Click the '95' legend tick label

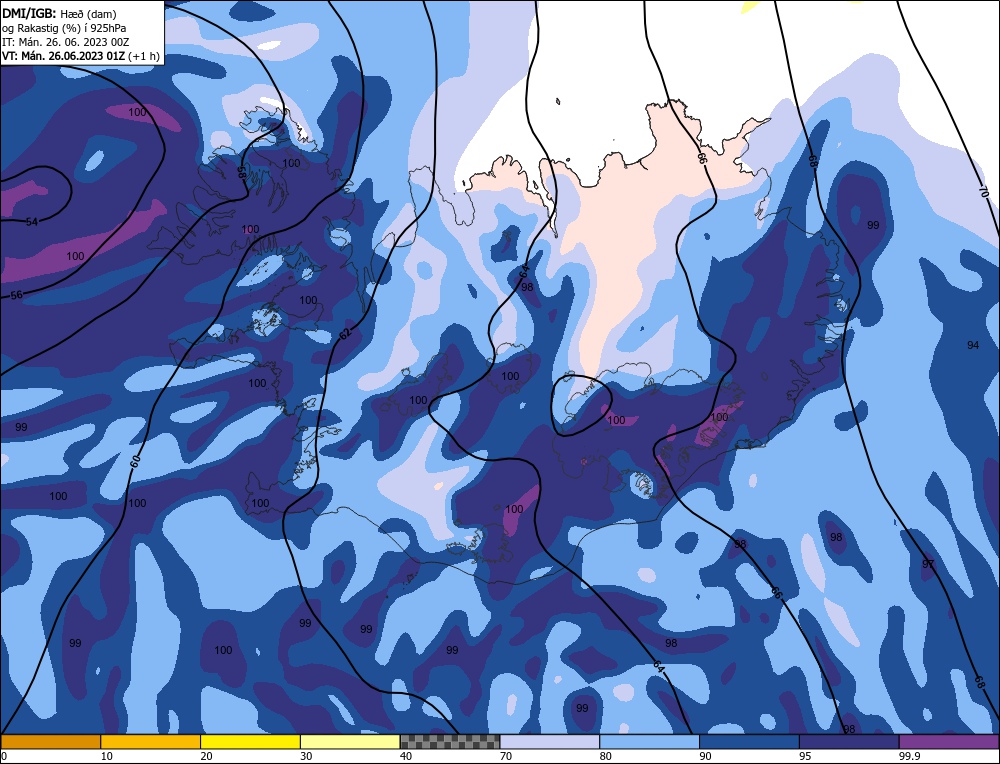(805, 756)
